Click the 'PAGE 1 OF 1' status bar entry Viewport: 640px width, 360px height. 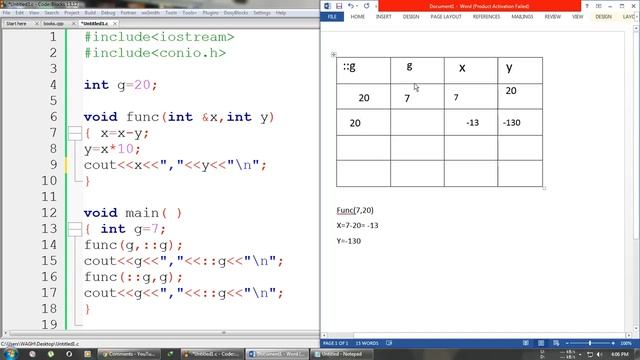click(x=336, y=343)
